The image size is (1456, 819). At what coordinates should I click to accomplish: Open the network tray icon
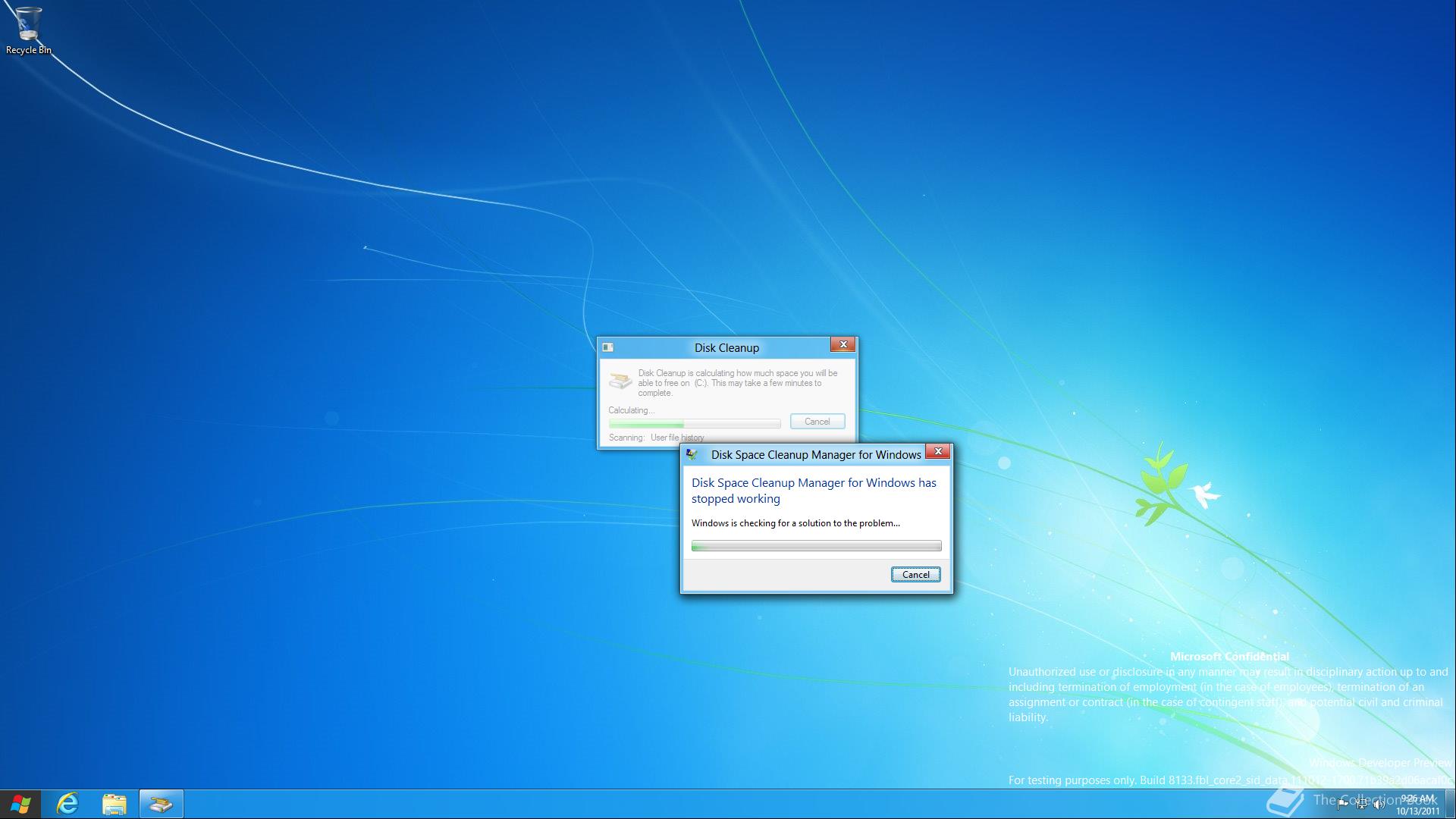(x=1361, y=805)
